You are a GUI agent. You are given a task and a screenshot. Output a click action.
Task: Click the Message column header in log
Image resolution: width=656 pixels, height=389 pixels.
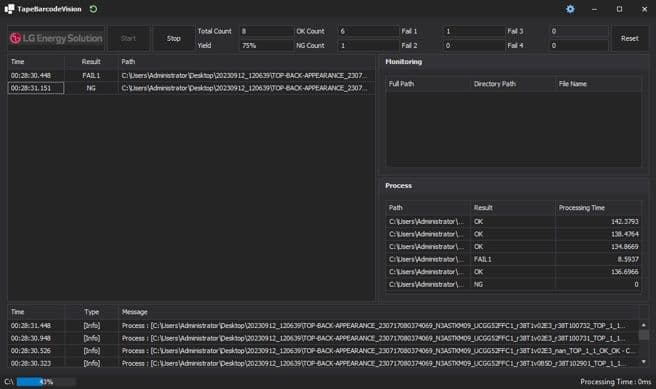point(378,312)
